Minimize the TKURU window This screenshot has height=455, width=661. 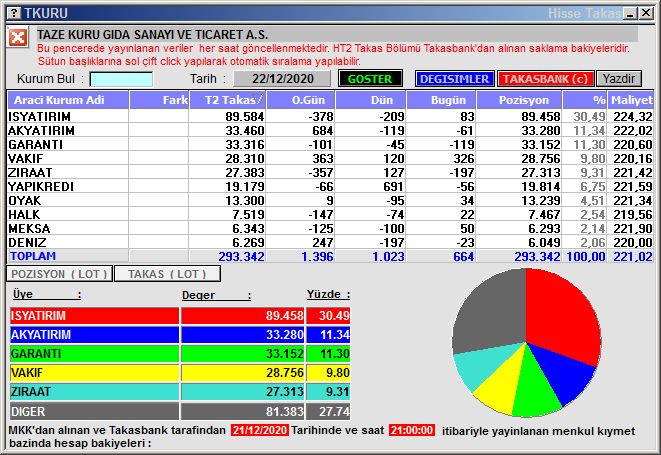631,13
